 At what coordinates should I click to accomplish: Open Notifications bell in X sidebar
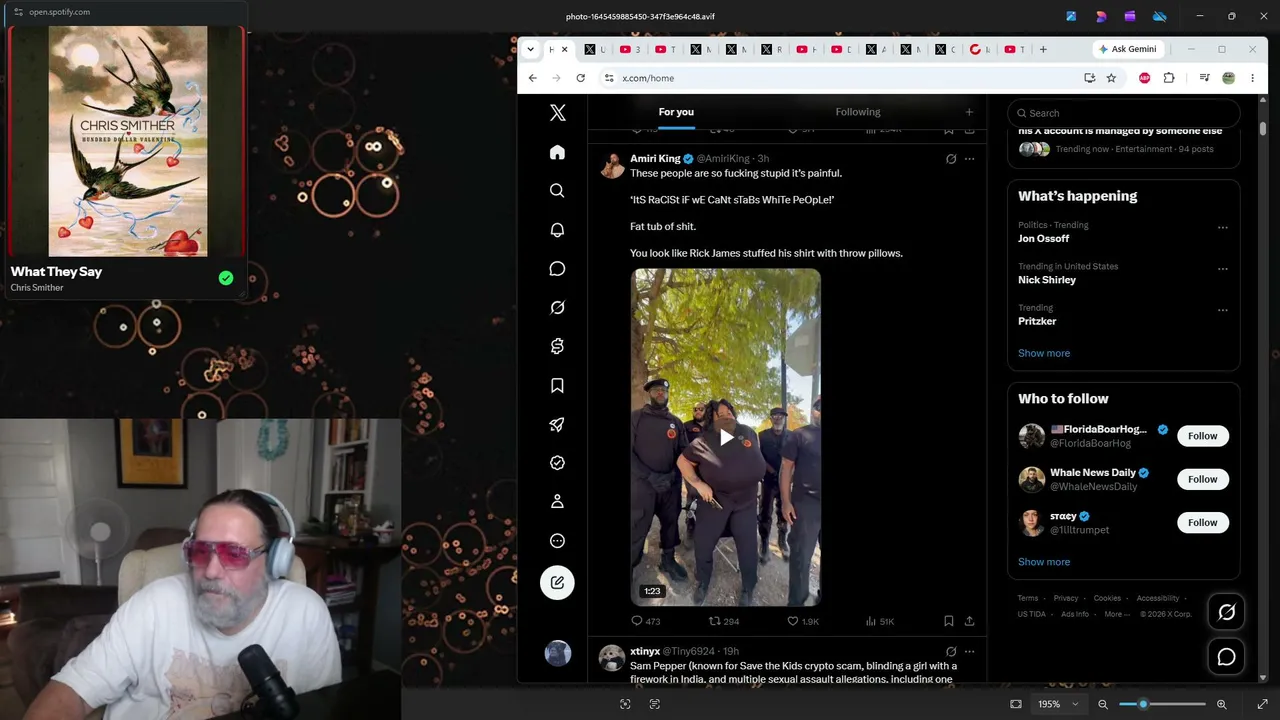point(557,230)
